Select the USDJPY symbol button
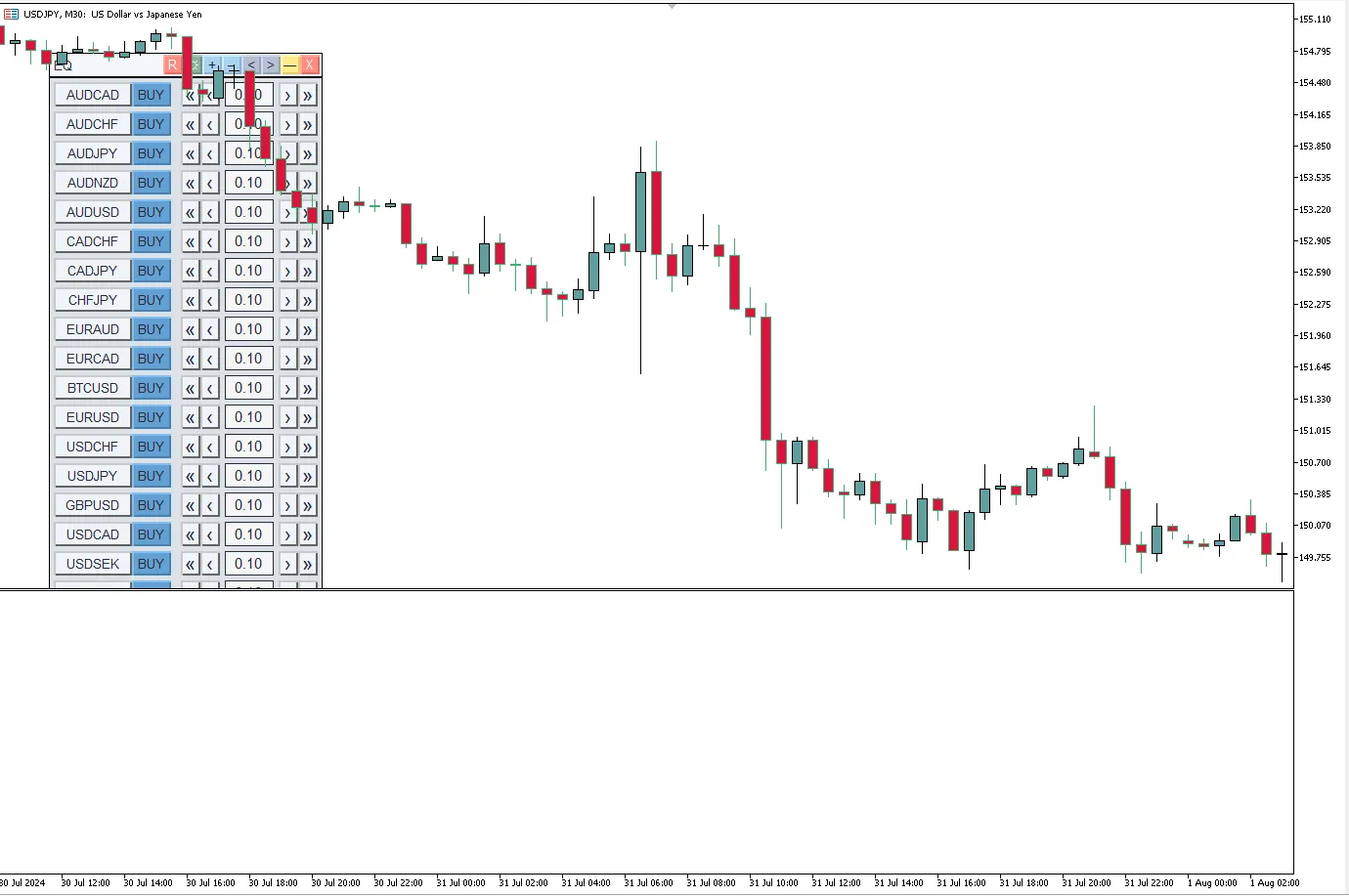The width and height of the screenshot is (1349, 896). (x=93, y=476)
